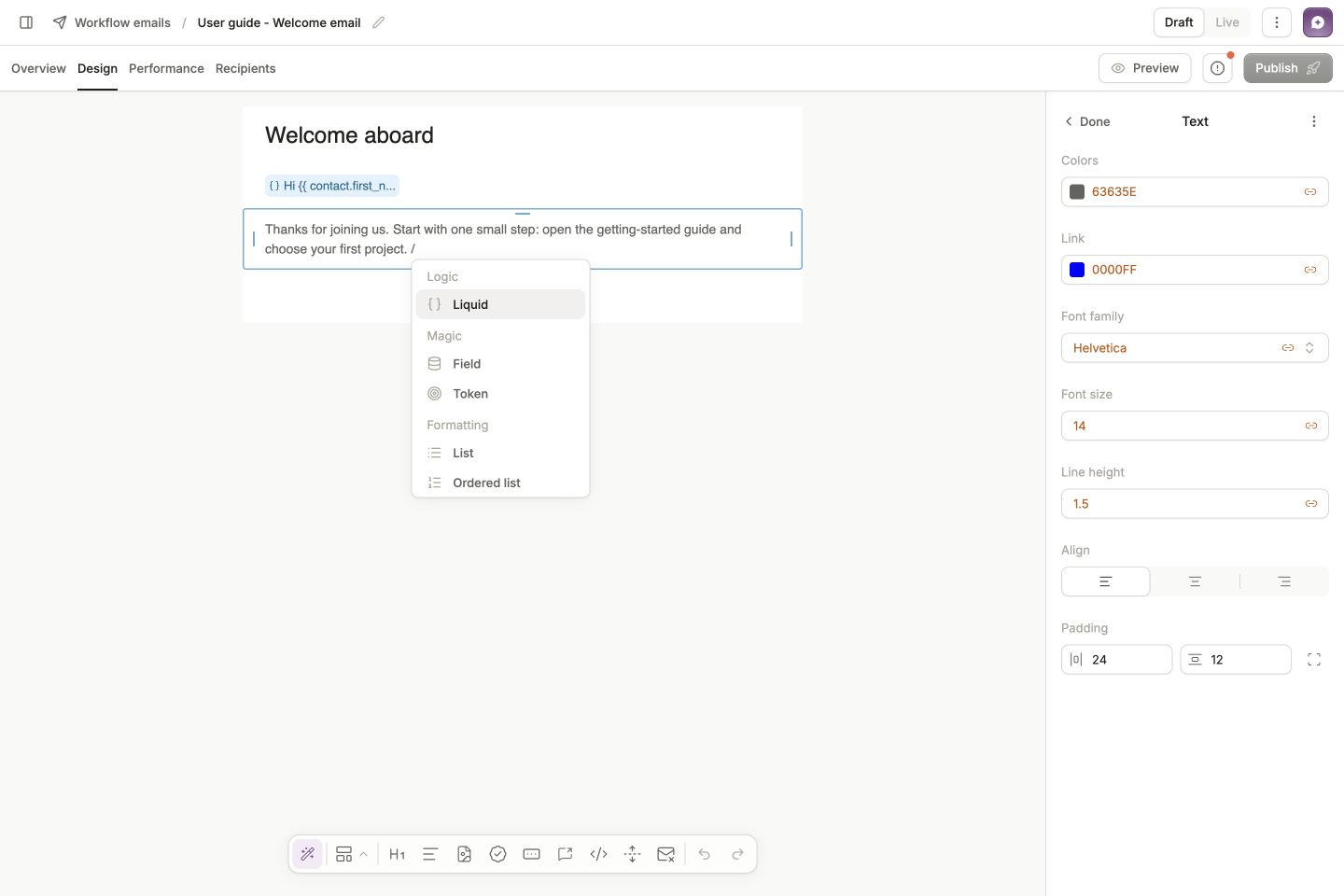Set text alignment to right
This screenshot has width=1344, height=896.
[1284, 581]
